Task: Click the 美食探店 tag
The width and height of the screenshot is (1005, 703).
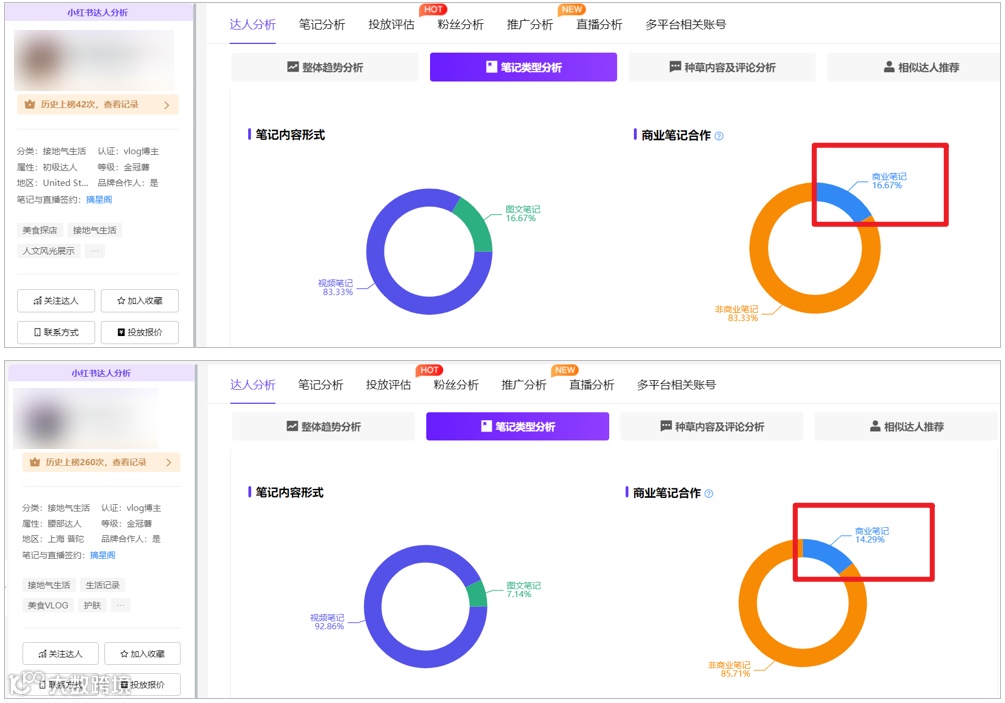Action: pos(40,230)
